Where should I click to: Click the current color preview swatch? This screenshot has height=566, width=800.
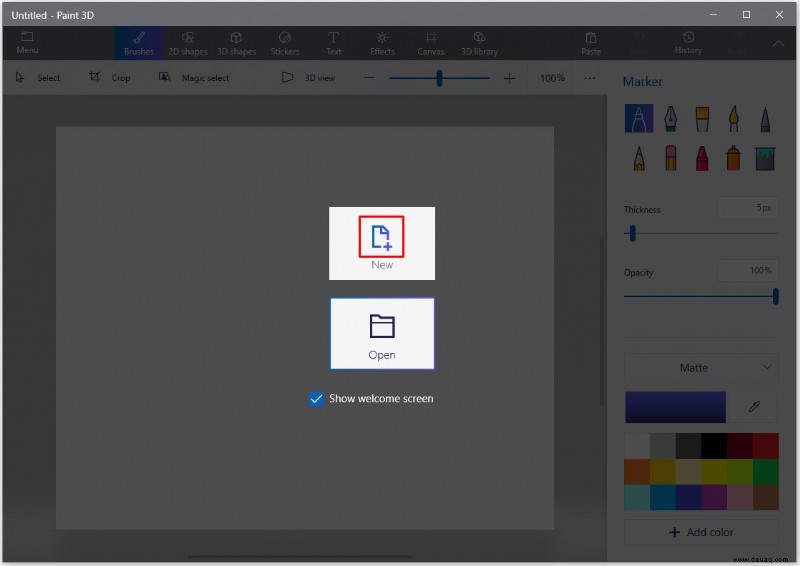(x=675, y=407)
